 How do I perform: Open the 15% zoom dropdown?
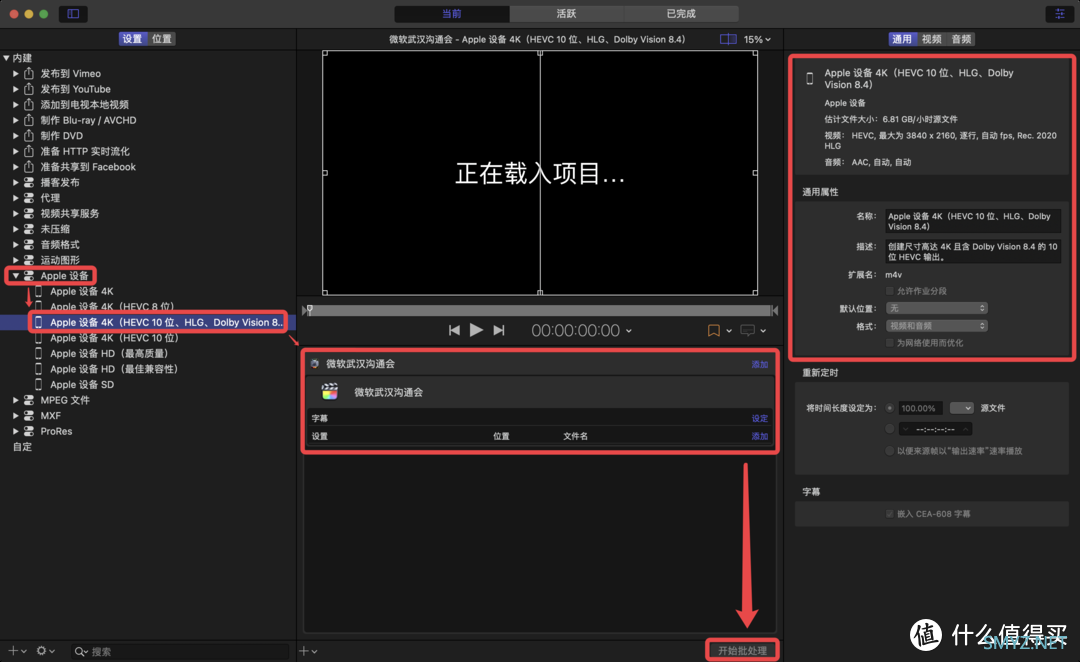(757, 39)
